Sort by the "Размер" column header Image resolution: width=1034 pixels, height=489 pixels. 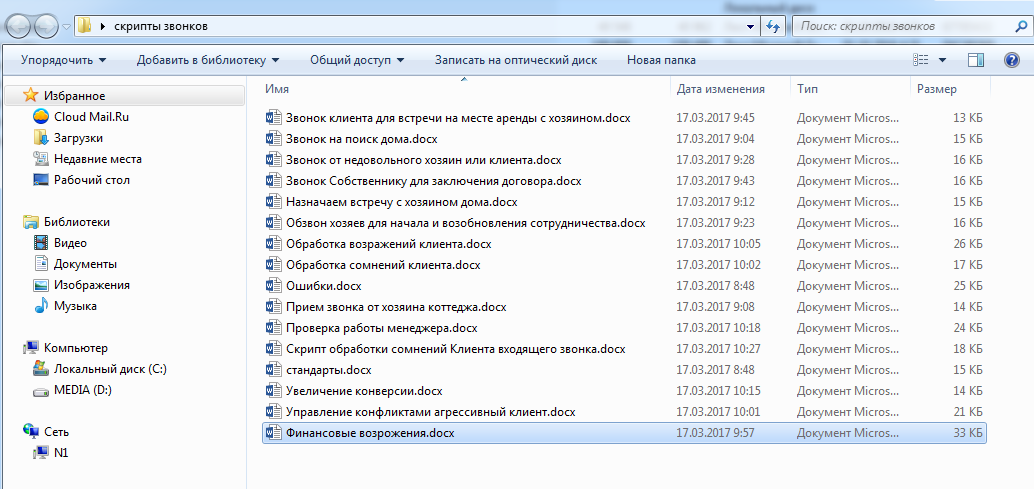pyautogui.click(x=937, y=89)
